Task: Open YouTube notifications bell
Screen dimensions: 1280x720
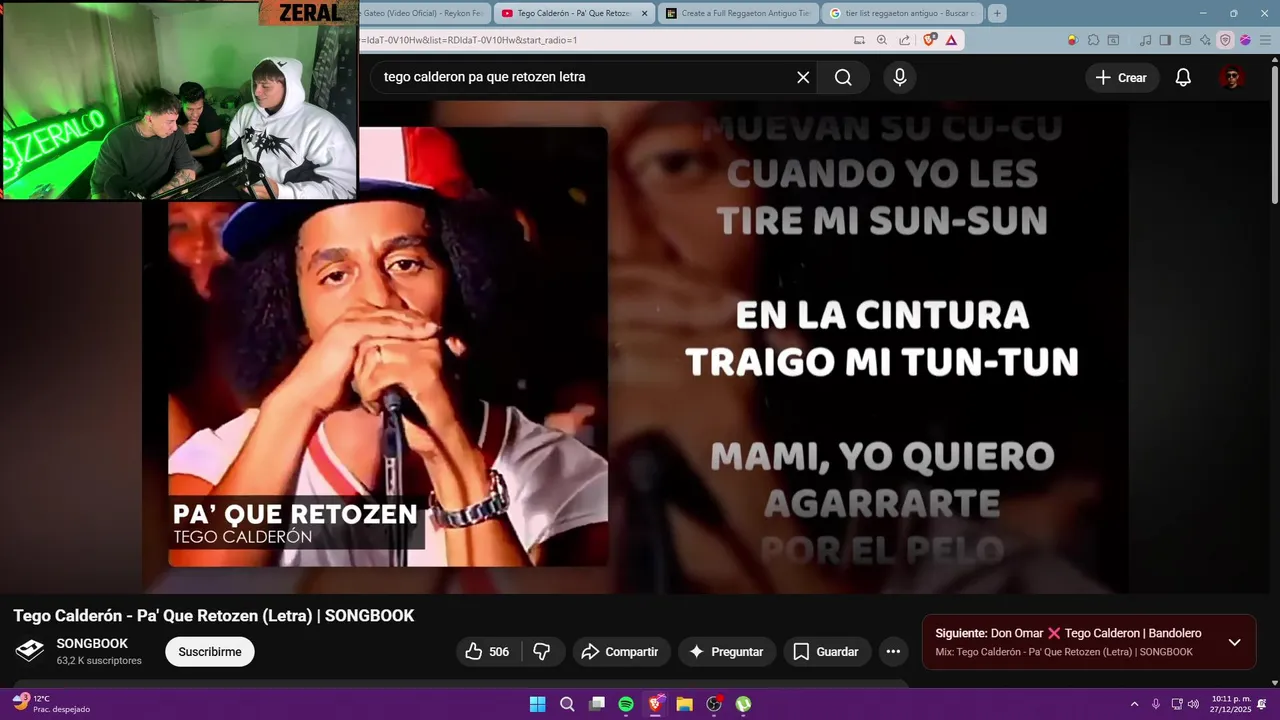Action: tap(1183, 78)
